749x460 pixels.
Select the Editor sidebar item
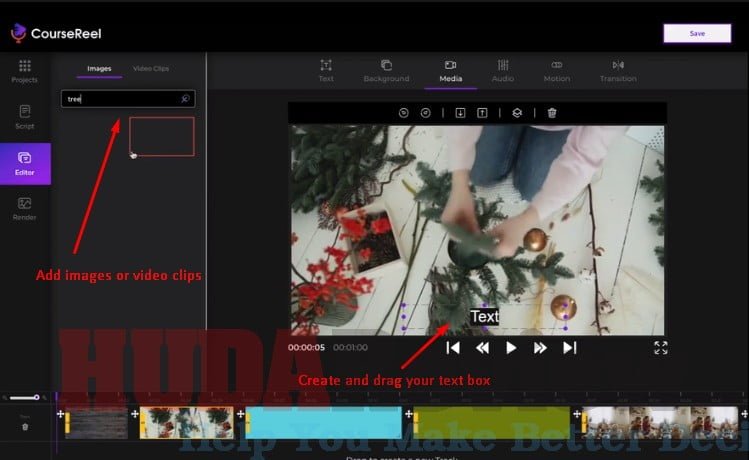tap(25, 163)
